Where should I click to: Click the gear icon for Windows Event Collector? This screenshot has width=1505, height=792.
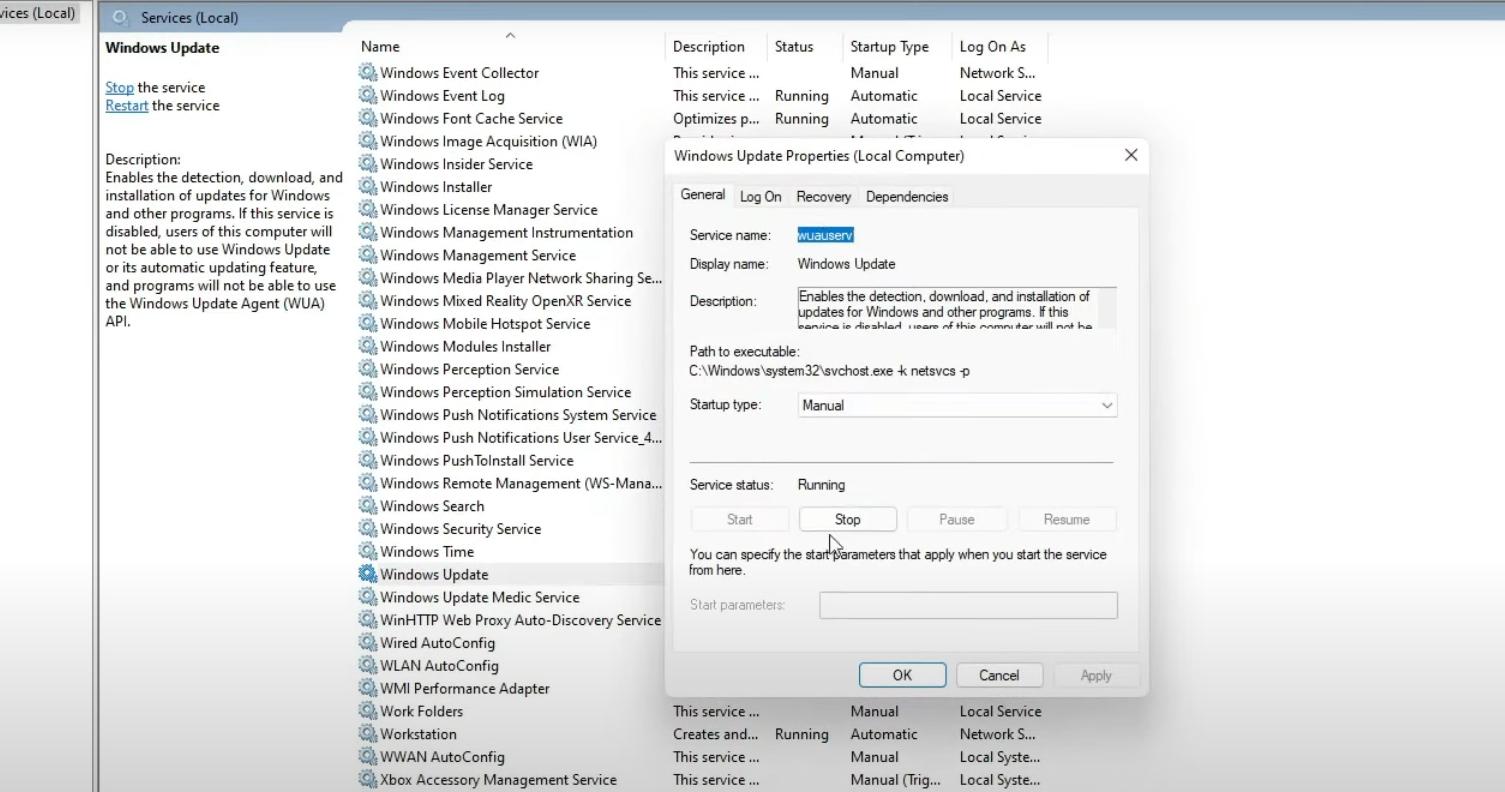pyautogui.click(x=367, y=72)
